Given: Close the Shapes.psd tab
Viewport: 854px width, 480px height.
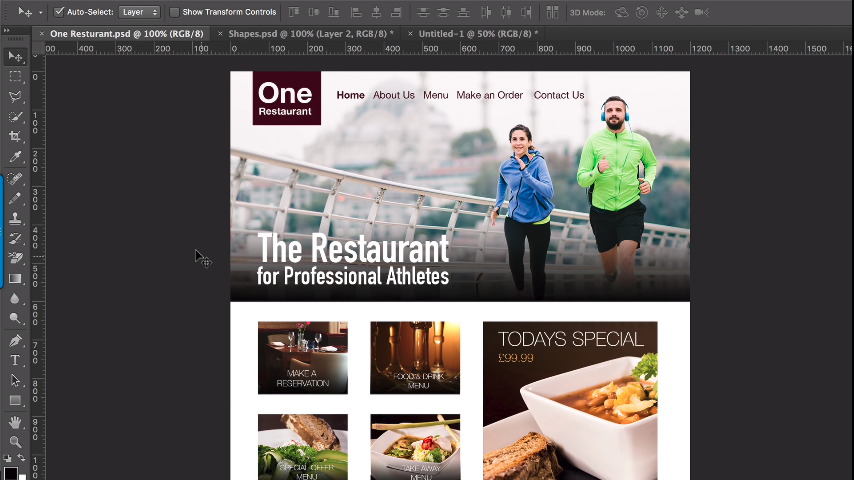Looking at the screenshot, I should [x=220, y=34].
